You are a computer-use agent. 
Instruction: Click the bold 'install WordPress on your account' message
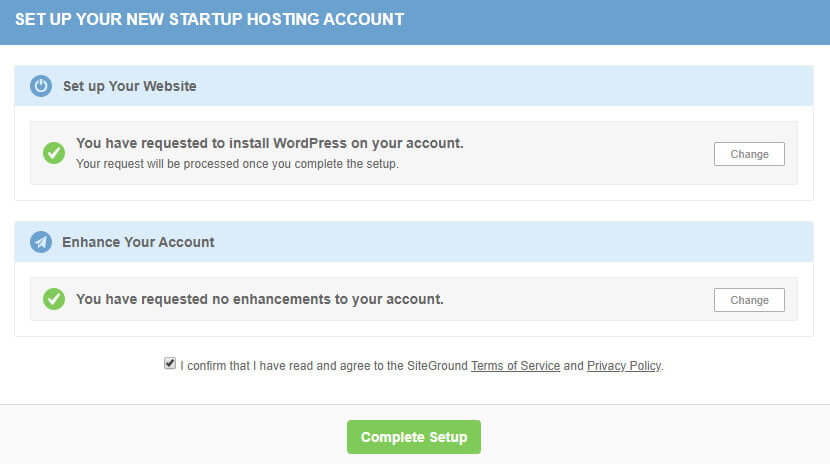(269, 143)
